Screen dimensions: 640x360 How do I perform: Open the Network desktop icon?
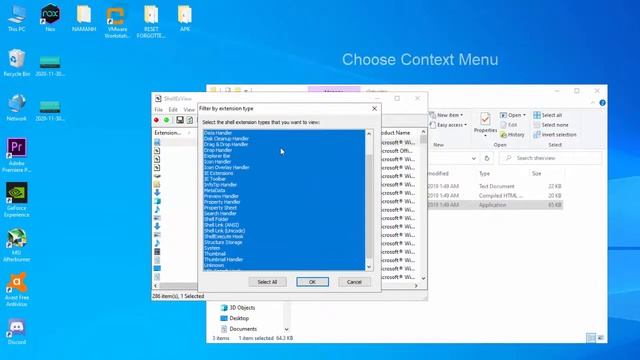click(16, 107)
